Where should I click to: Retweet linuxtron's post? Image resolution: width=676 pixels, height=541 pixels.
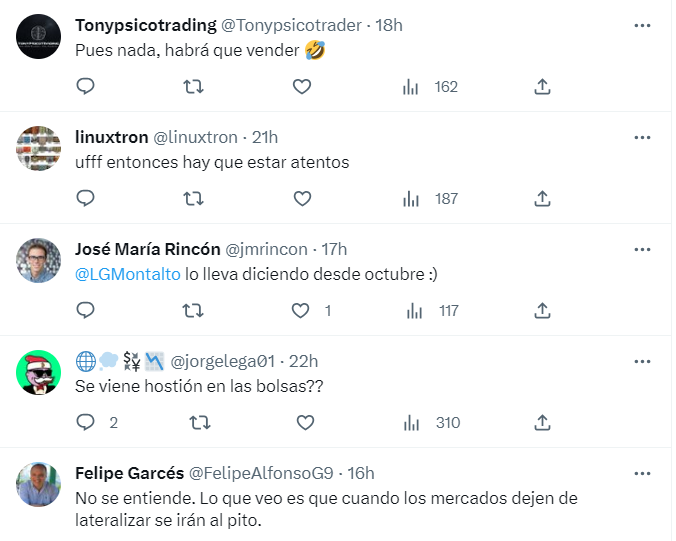tap(194, 199)
